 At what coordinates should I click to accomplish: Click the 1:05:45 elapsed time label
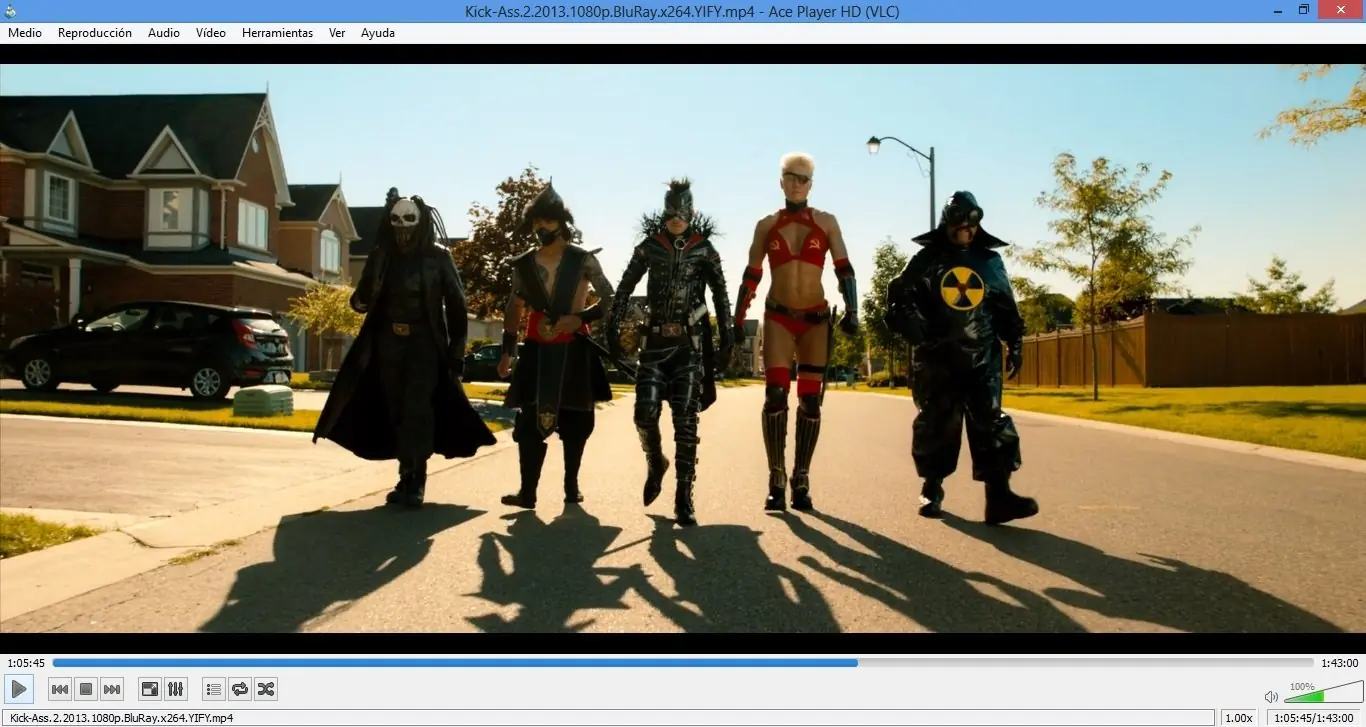coord(26,663)
